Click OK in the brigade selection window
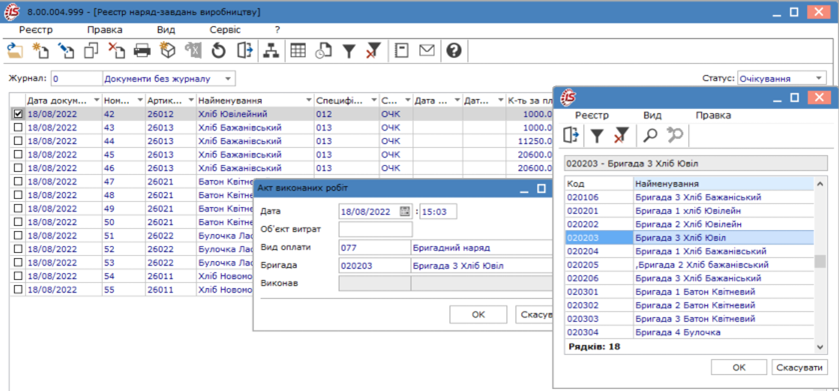The image size is (839, 391). pos(738,367)
